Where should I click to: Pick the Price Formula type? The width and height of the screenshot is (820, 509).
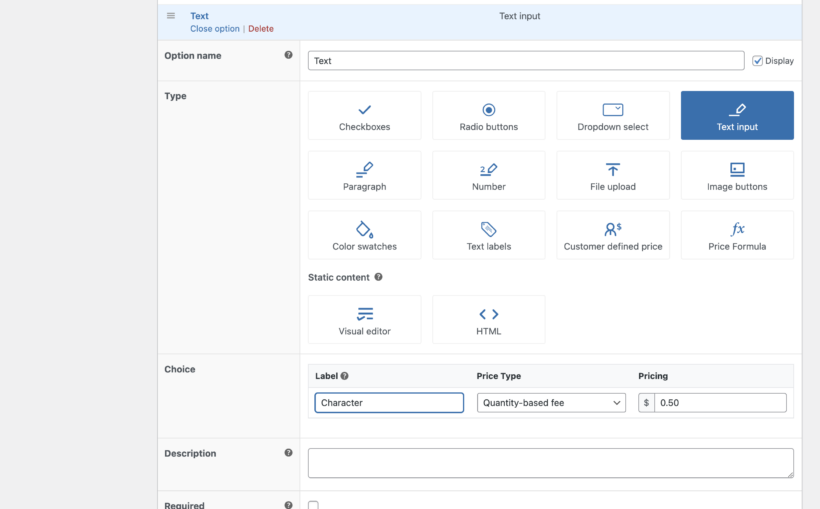(737, 236)
